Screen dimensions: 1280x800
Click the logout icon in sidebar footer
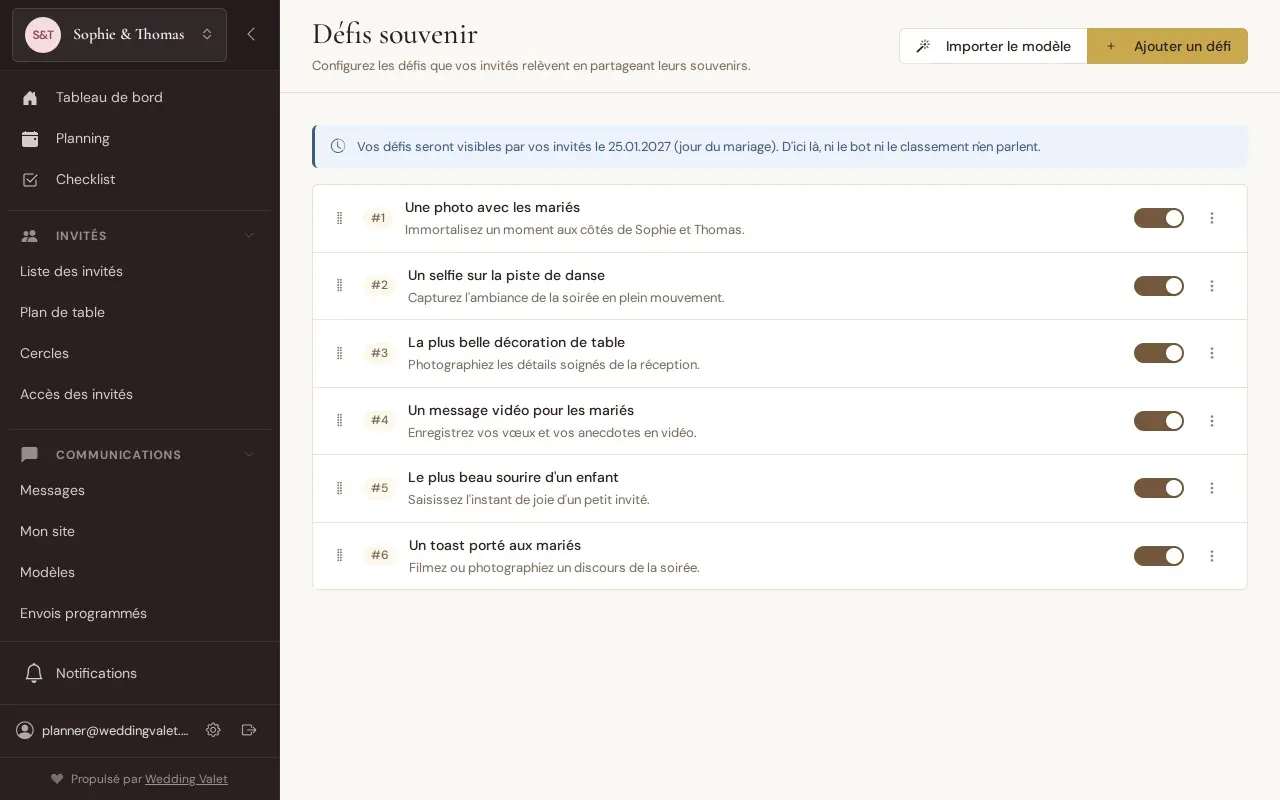[249, 730]
